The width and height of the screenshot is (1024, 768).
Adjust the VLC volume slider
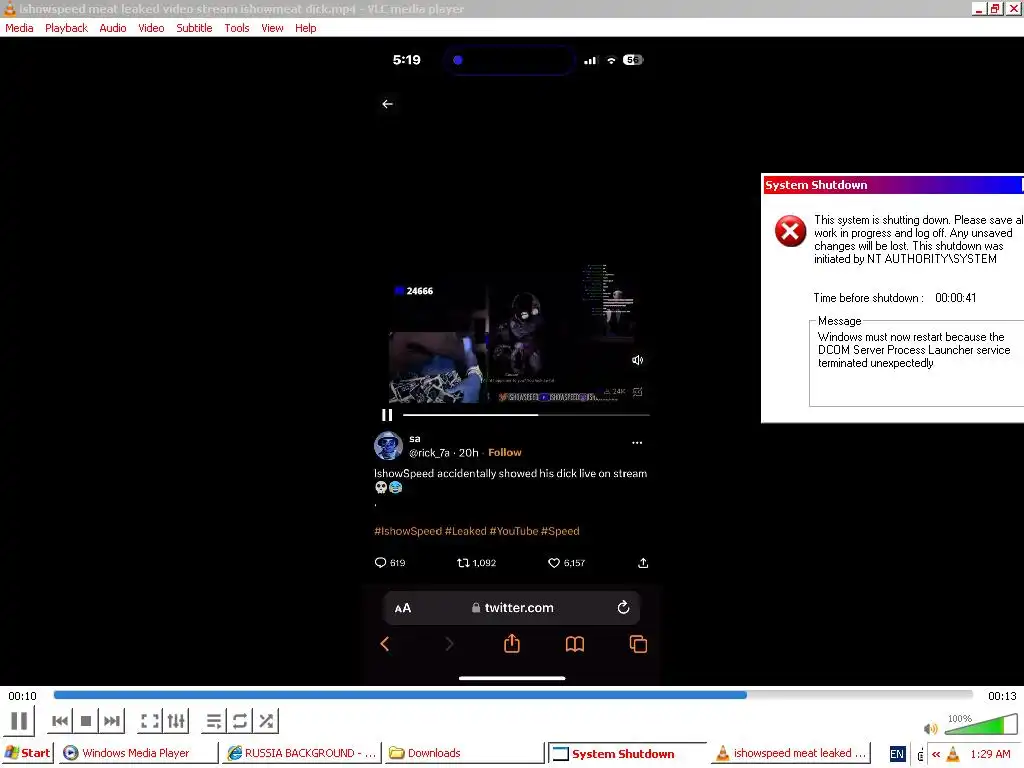tap(981, 724)
